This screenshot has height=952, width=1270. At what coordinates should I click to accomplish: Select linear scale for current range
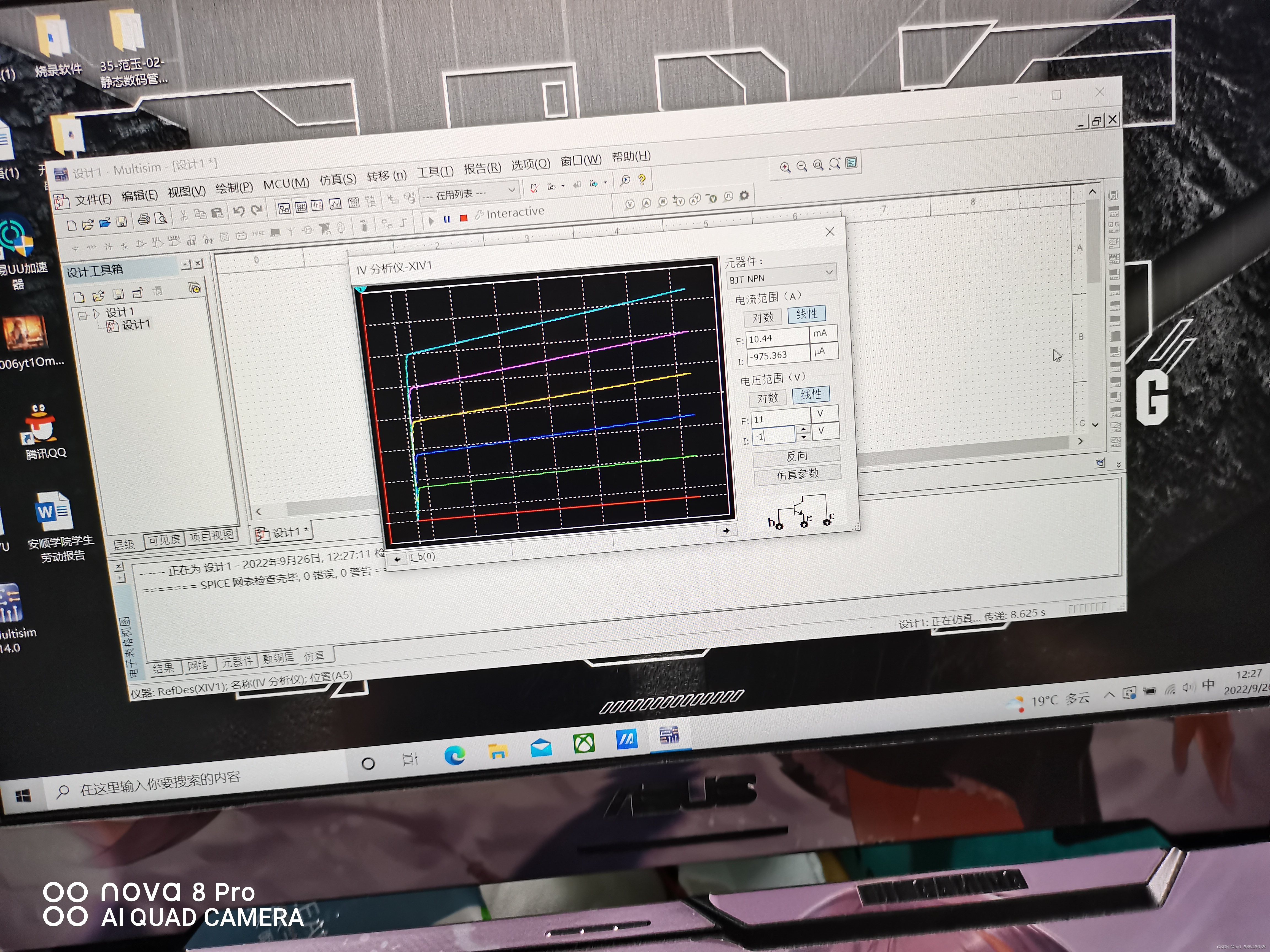(x=807, y=314)
